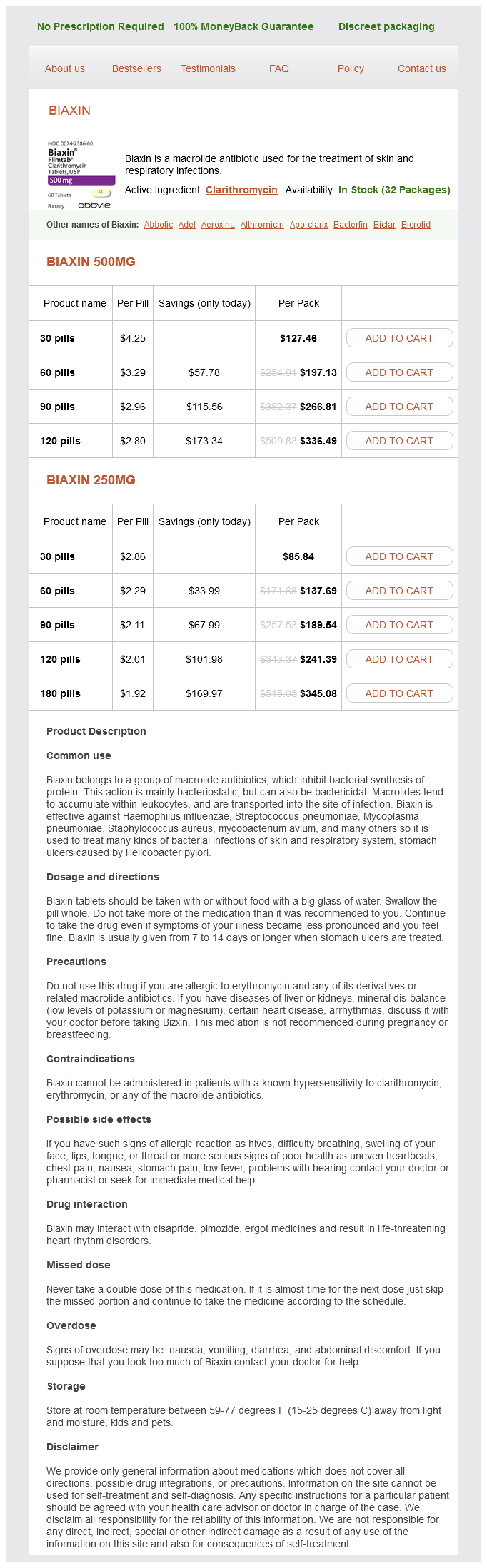Add 30 pills of Biaxin 500mg to cart
The image size is (487, 1568).
[399, 338]
